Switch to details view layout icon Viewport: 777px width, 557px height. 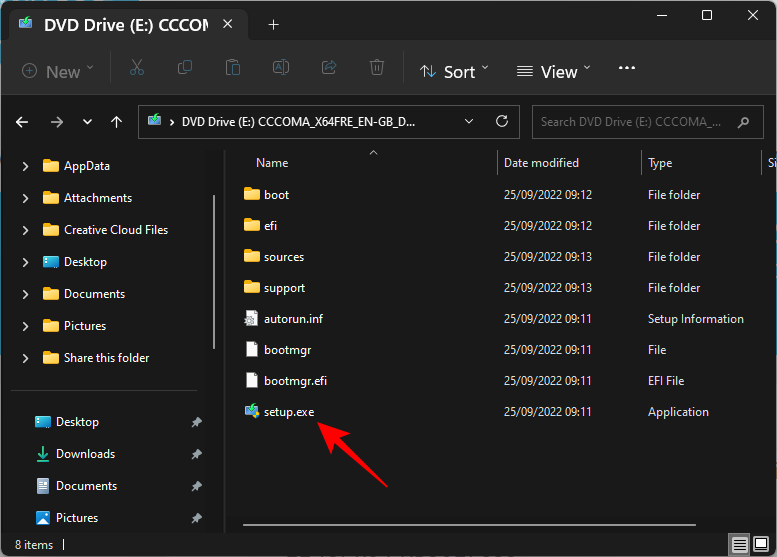tap(739, 545)
